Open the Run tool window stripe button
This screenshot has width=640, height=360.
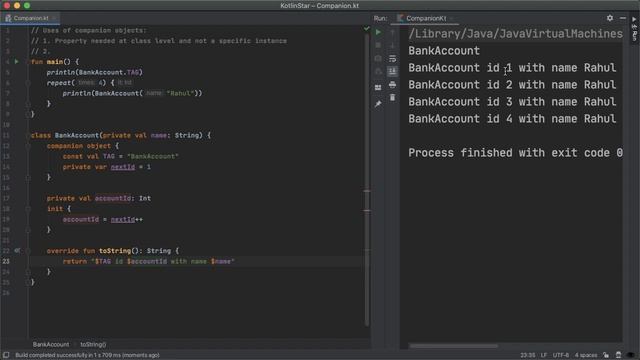click(634, 29)
